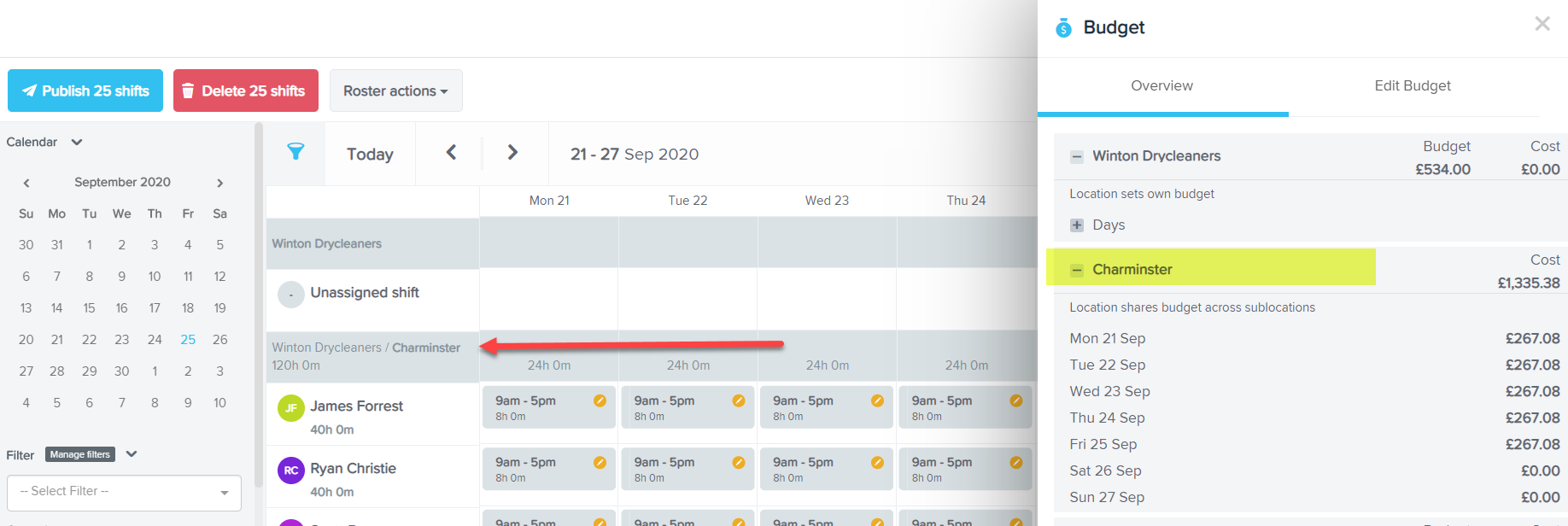Click Ryan Christie's name

point(354,469)
